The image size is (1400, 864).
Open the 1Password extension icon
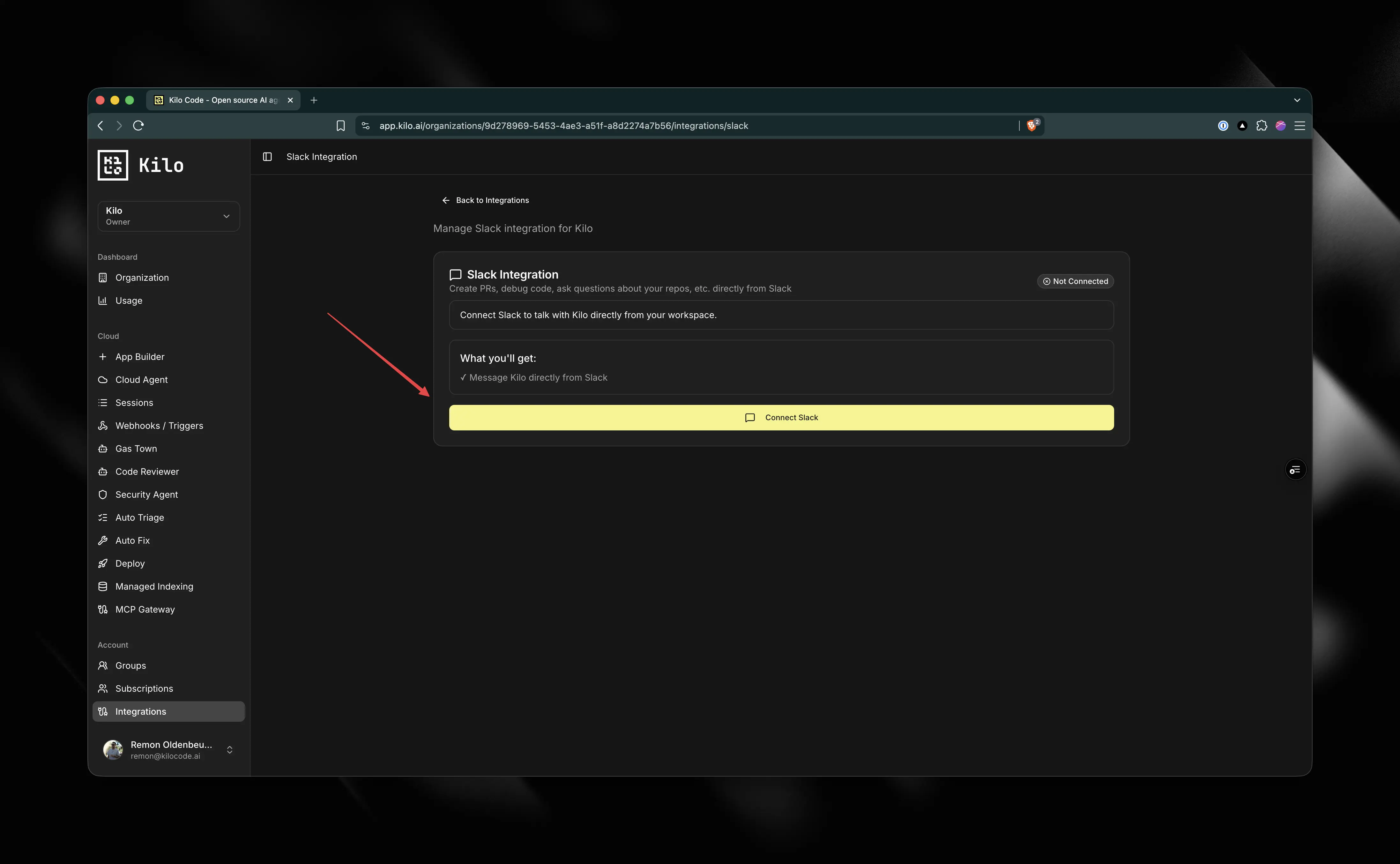click(1223, 126)
